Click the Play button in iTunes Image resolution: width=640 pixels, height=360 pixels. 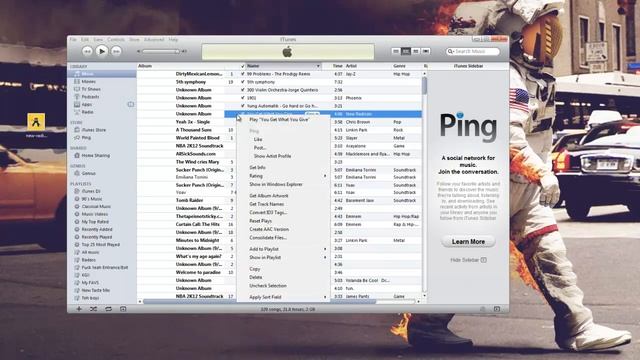click(x=102, y=51)
